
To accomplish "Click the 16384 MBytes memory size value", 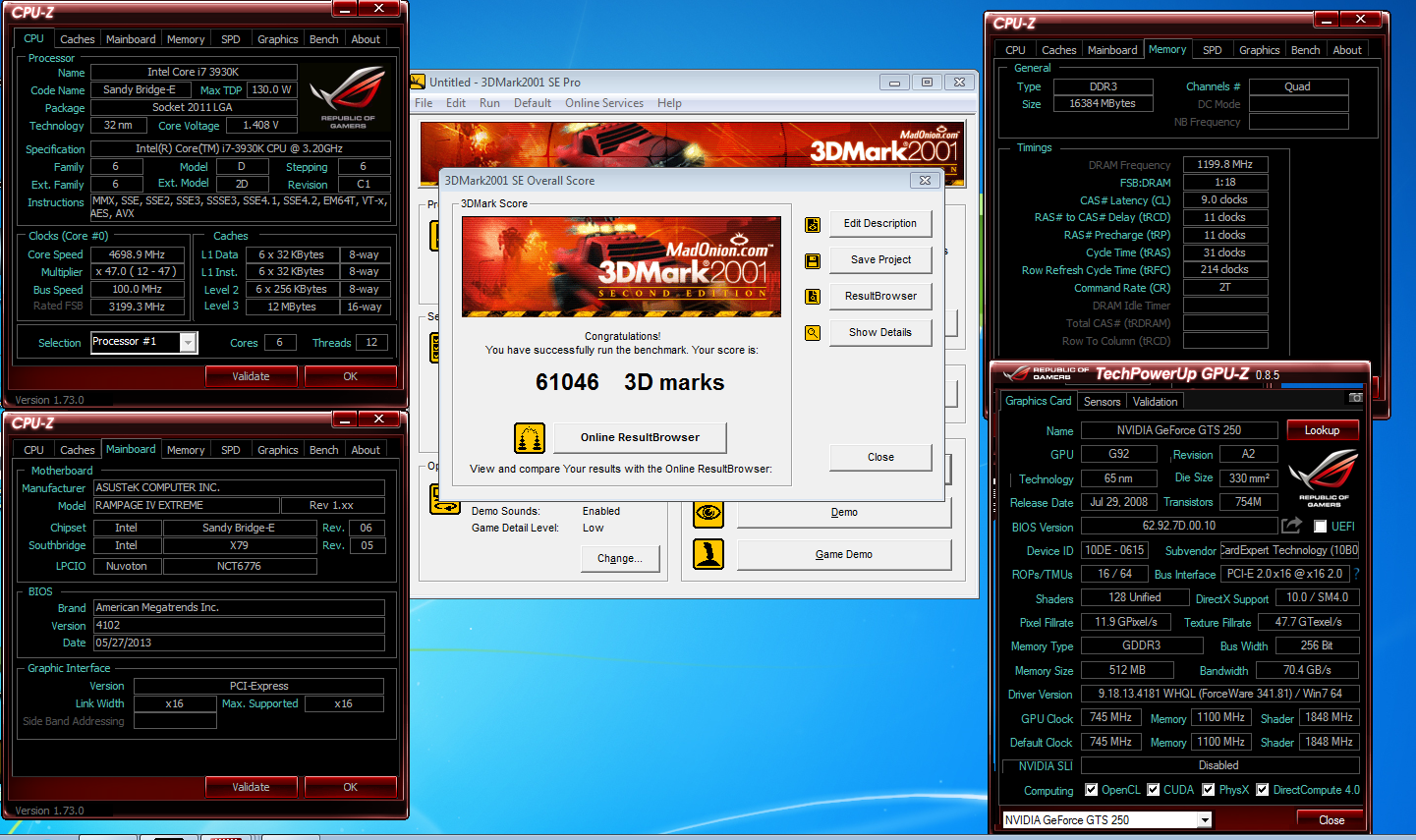I will (1103, 104).
